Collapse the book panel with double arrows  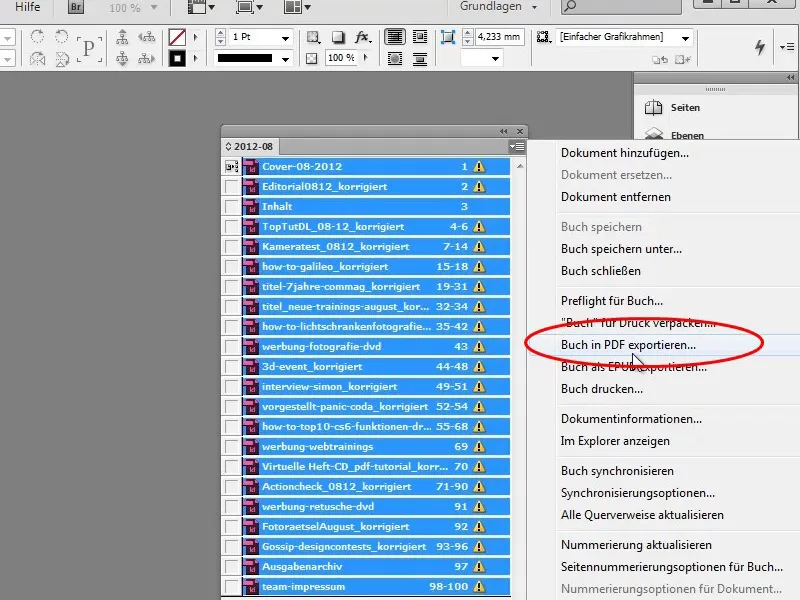click(504, 132)
